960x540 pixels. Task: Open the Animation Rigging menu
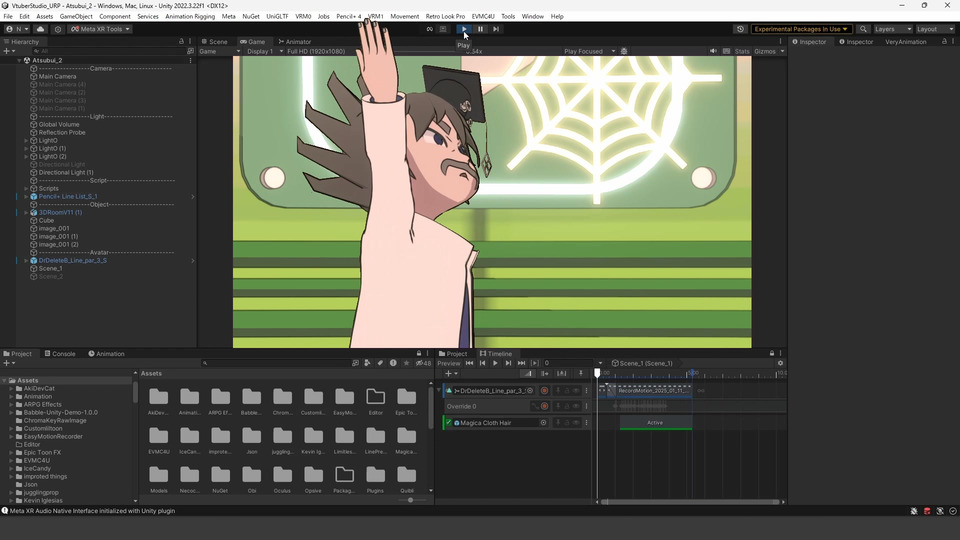point(190,17)
